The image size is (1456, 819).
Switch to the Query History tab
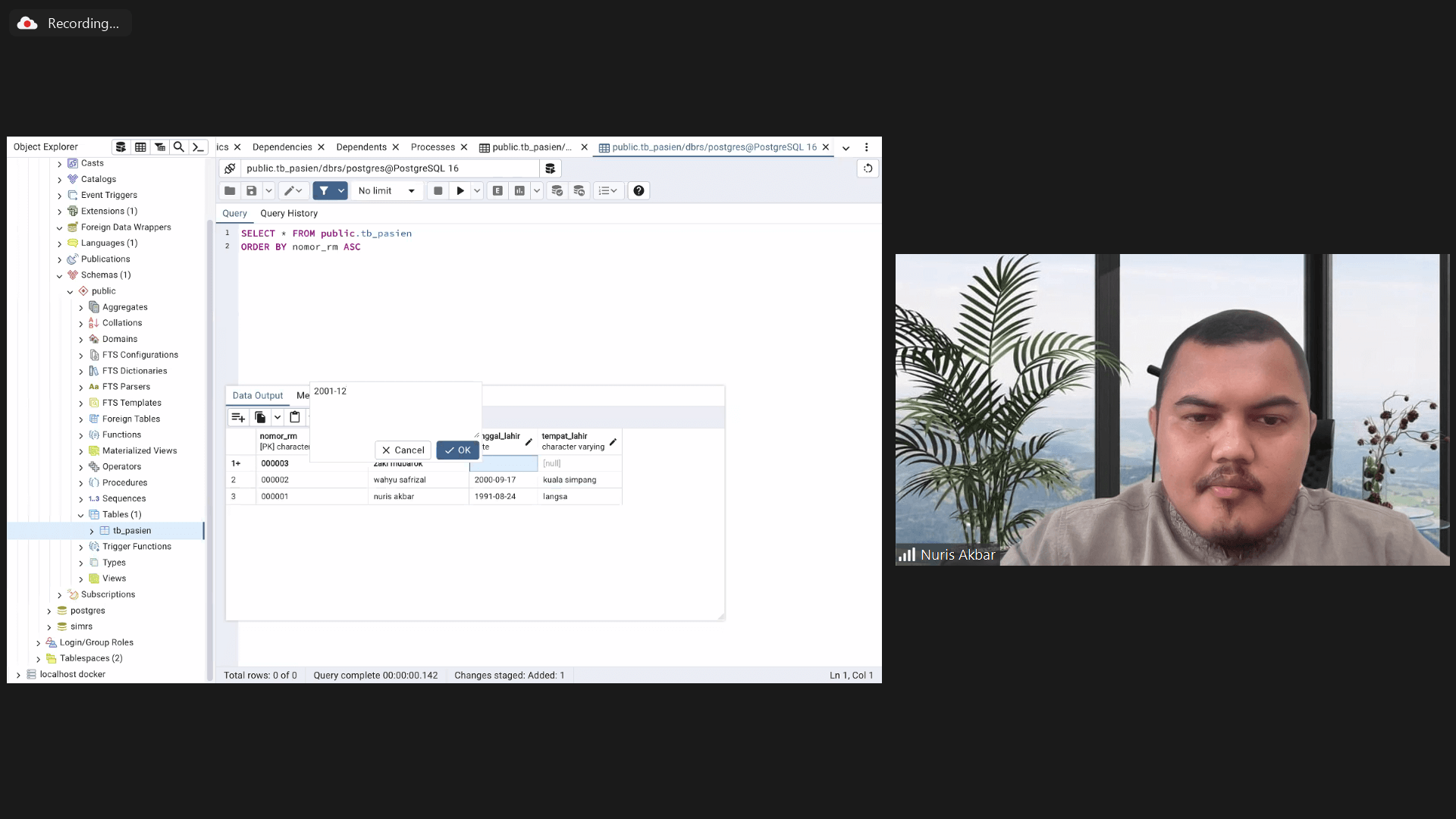coord(288,214)
